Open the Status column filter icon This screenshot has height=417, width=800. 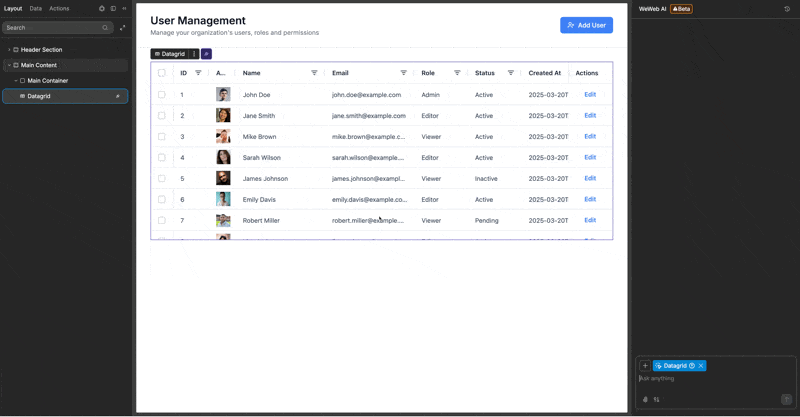click(511, 73)
